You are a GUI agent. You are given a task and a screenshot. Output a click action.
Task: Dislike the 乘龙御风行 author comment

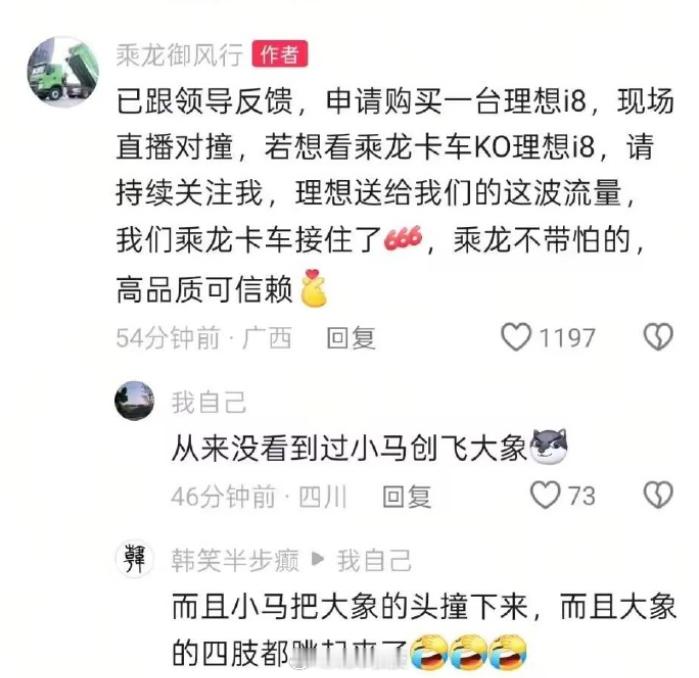coord(658,337)
